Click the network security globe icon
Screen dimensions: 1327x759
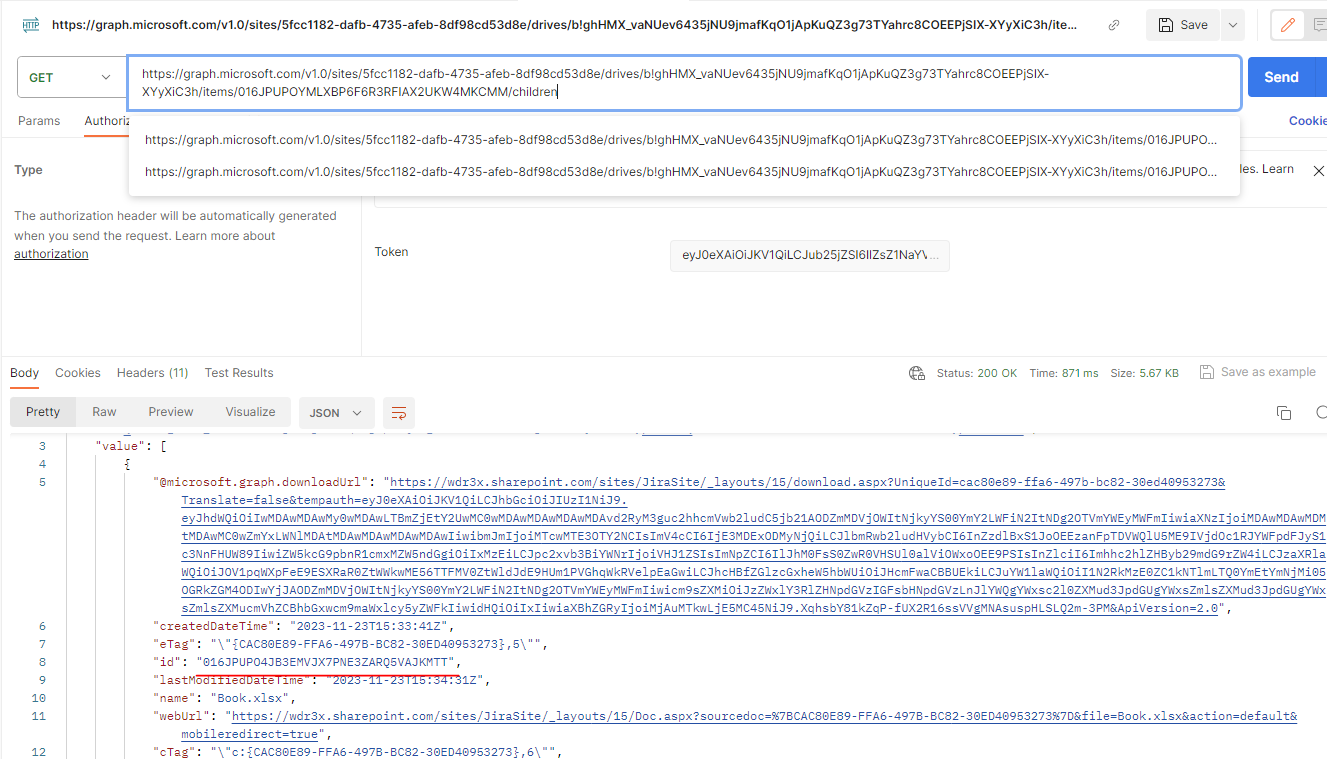(x=917, y=372)
